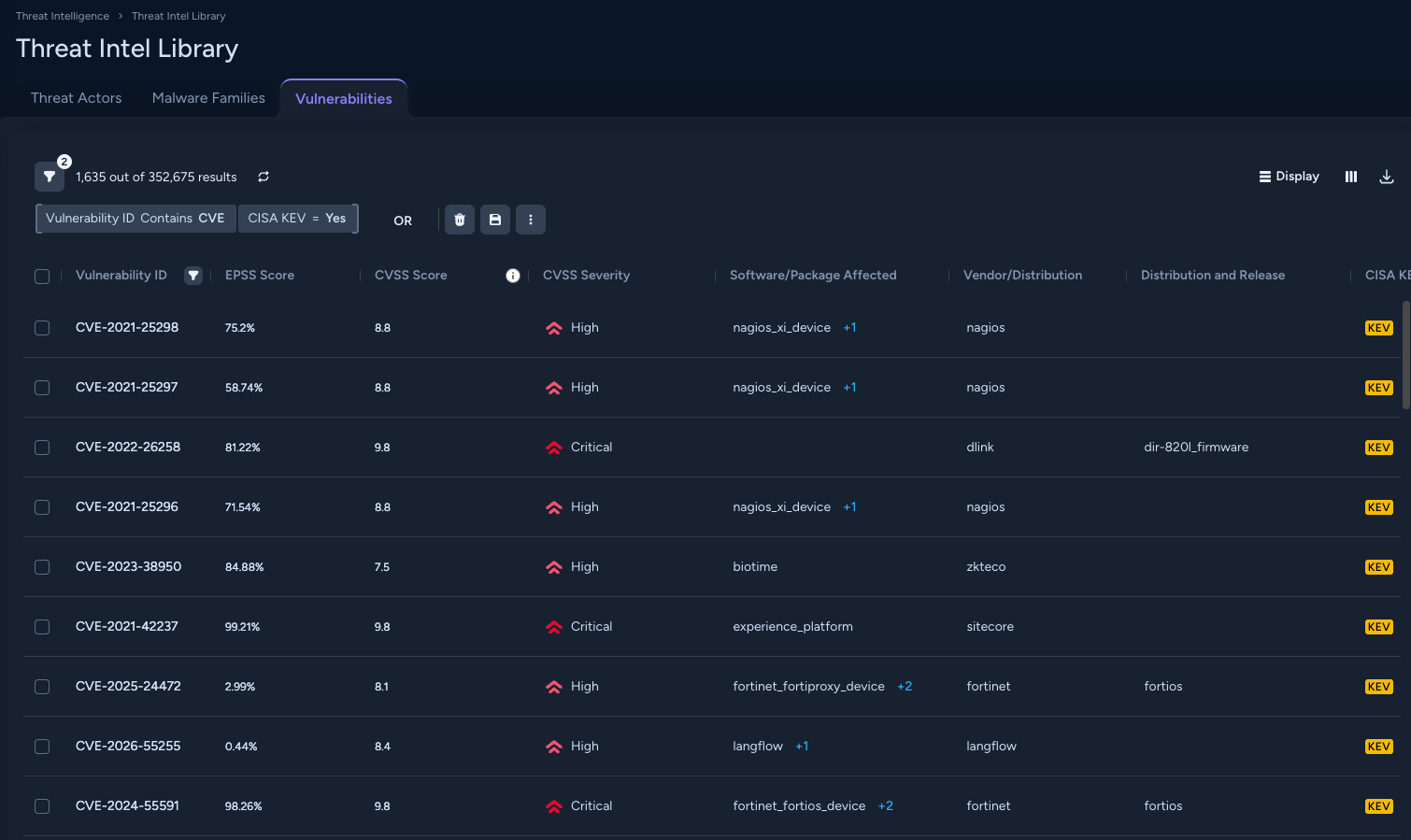1411x840 pixels.
Task: Click KEV badge for CVE-2022-26258
Action: 1379,448
